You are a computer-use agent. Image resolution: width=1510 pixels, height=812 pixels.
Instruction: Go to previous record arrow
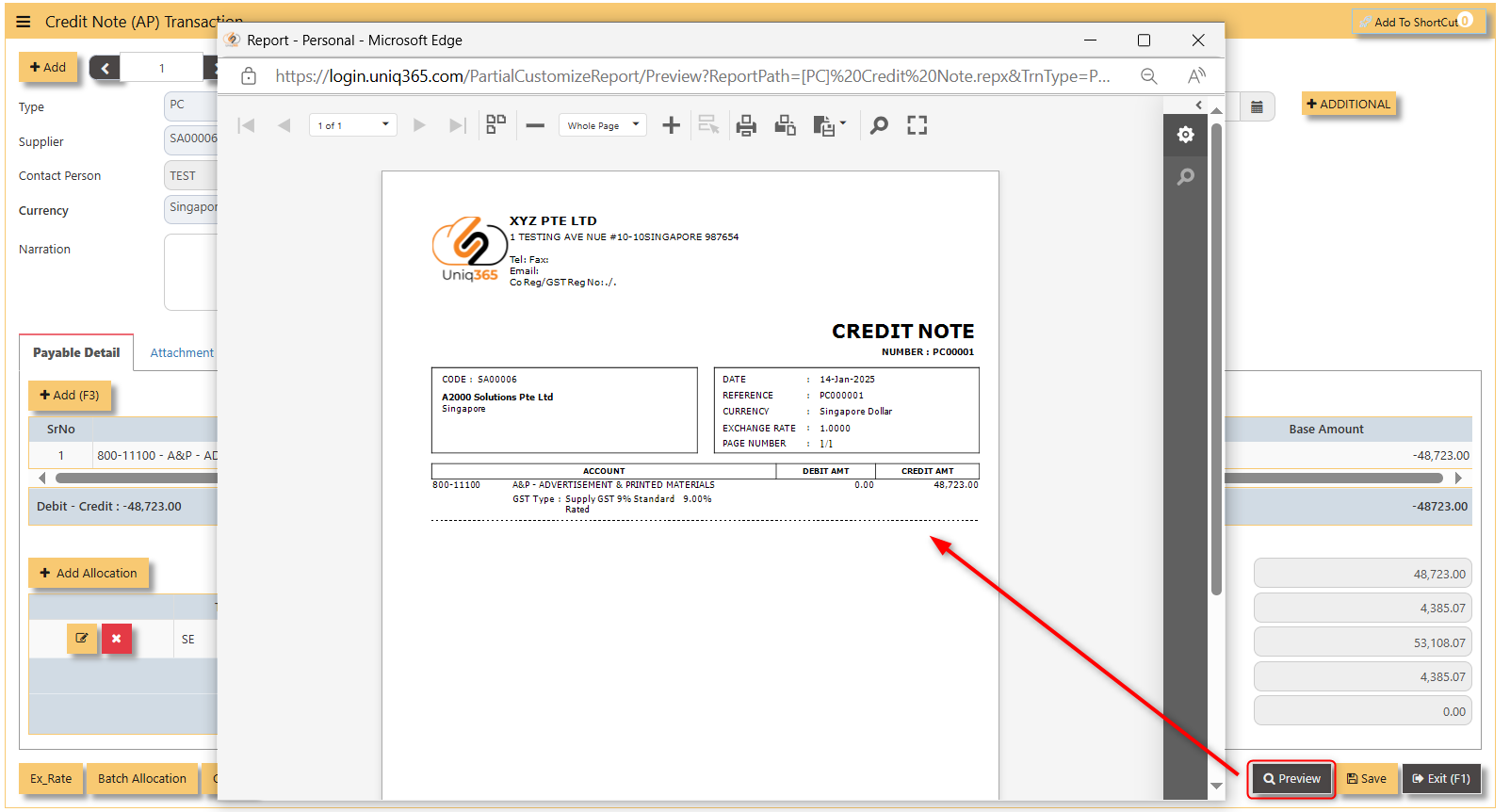105,68
